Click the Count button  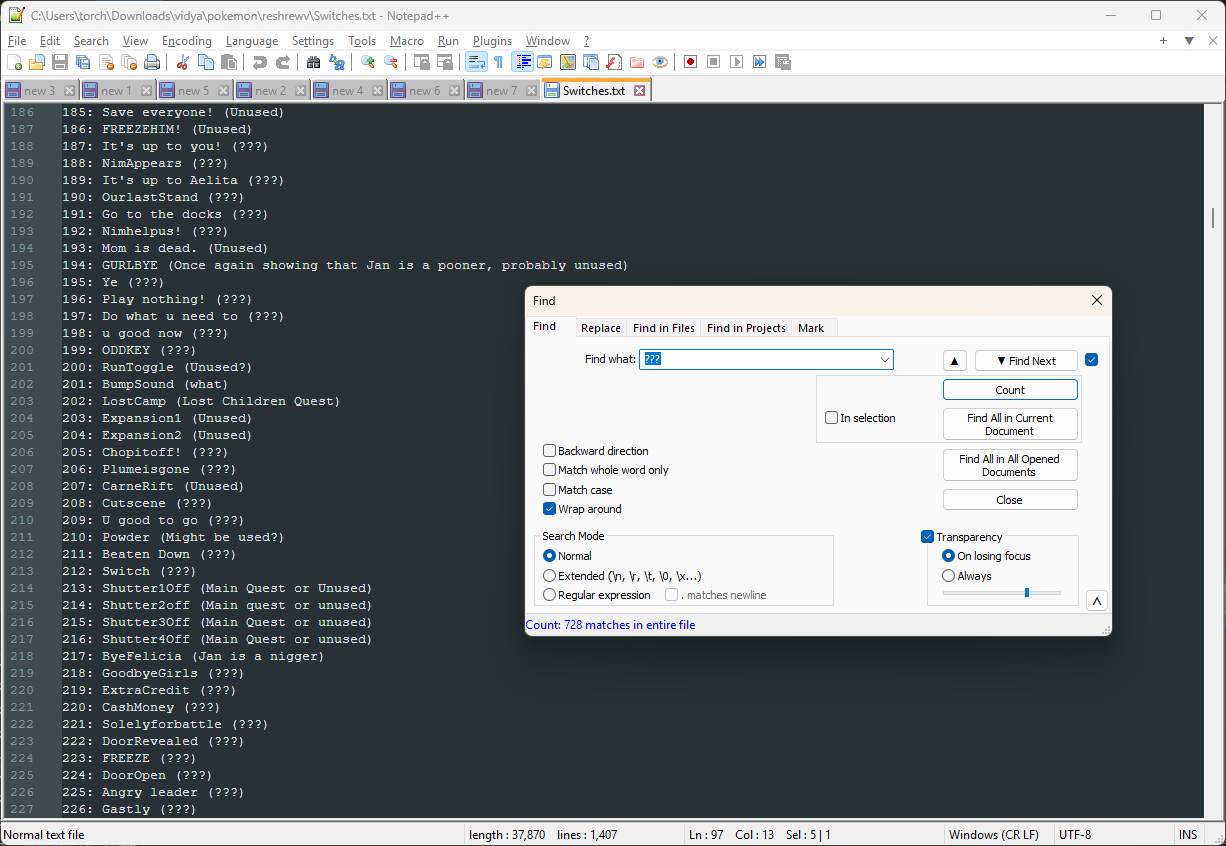pos(1010,390)
